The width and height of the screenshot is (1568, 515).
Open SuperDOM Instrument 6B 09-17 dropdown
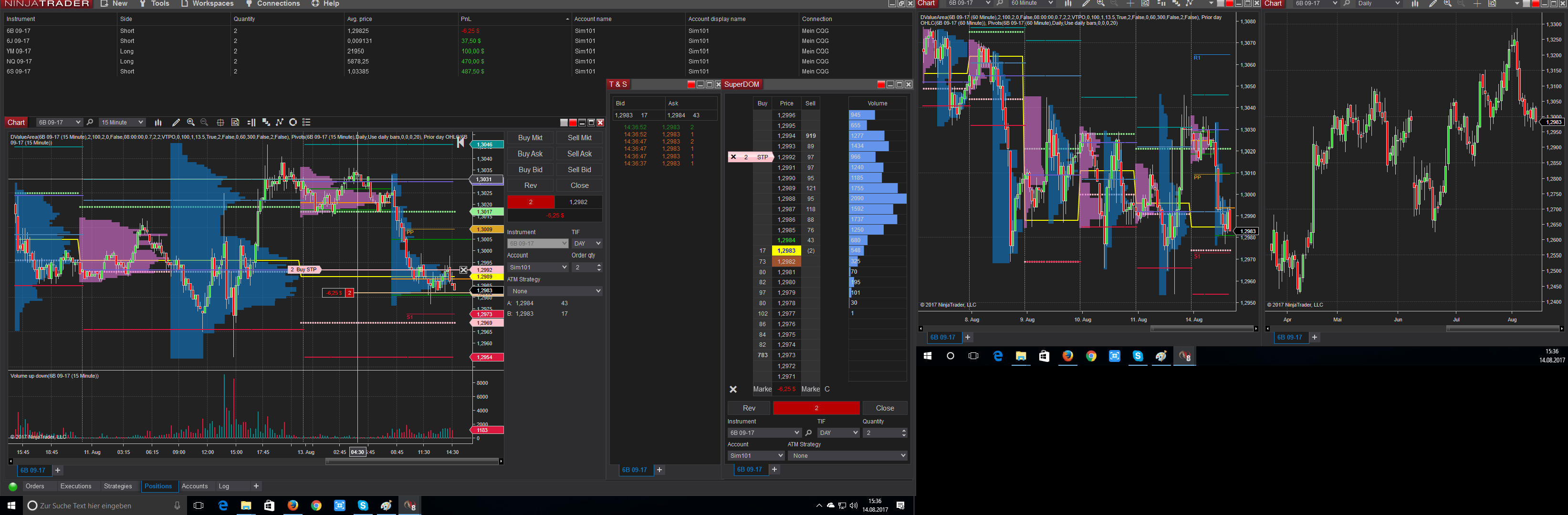point(764,433)
